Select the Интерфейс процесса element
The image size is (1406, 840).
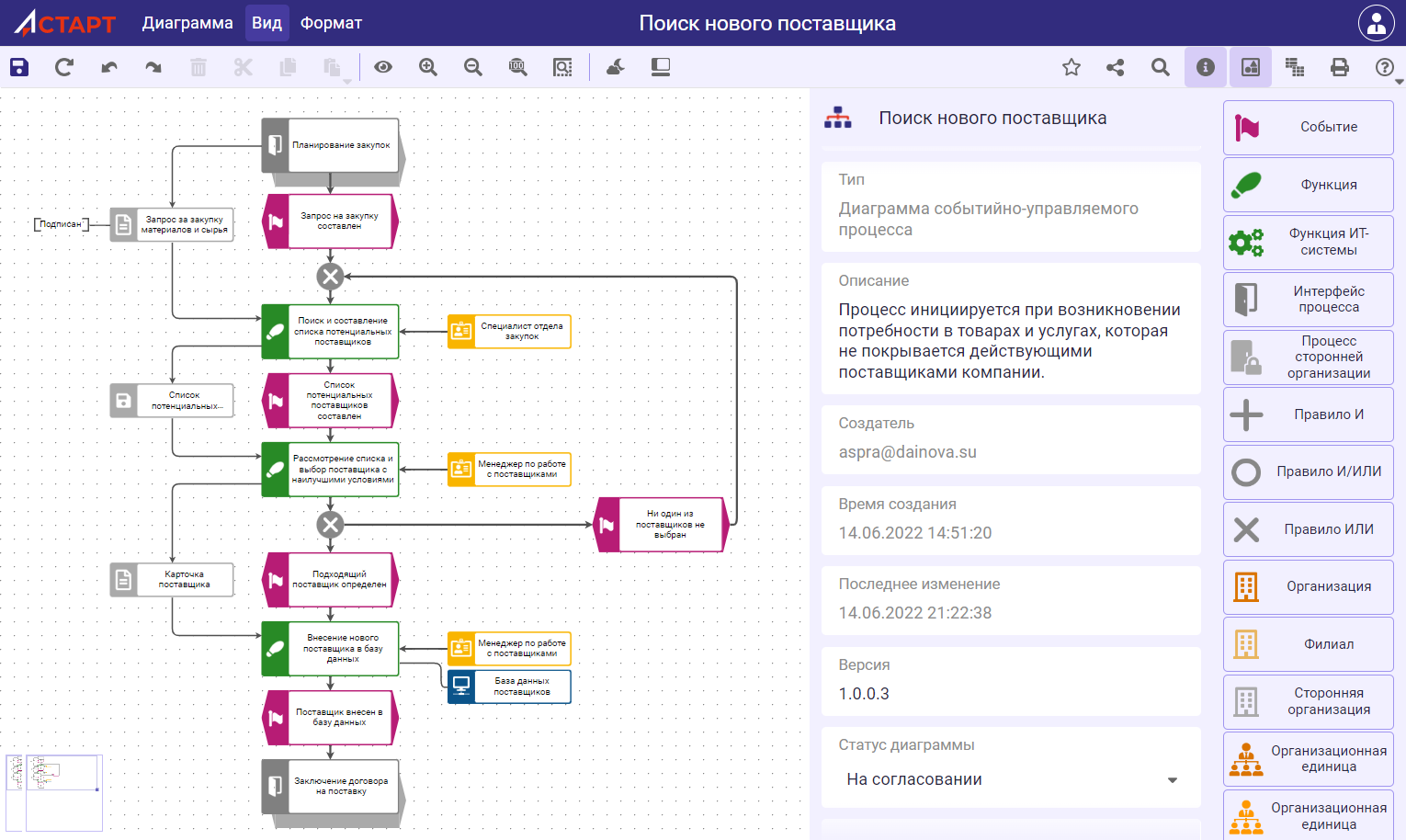pos(1309,300)
